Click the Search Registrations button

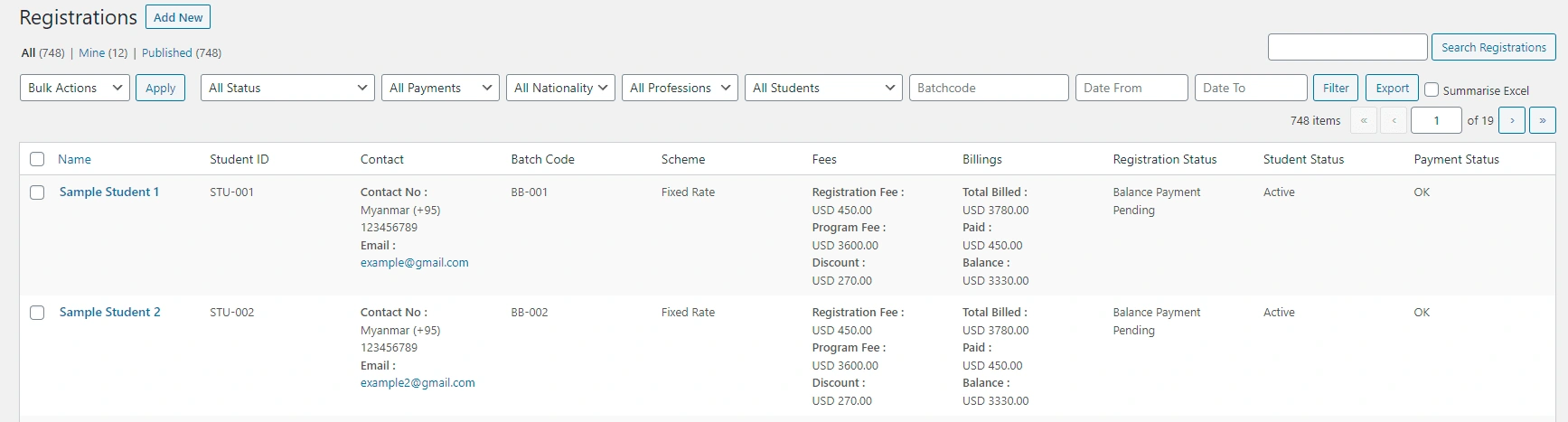click(x=1493, y=47)
